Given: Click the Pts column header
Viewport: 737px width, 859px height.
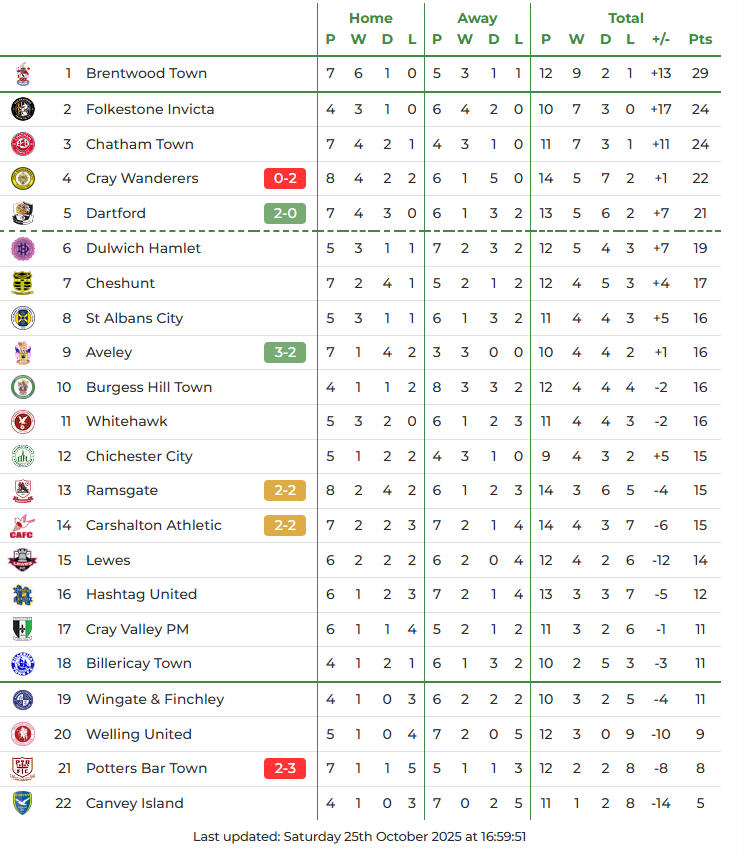Looking at the screenshot, I should pos(700,40).
